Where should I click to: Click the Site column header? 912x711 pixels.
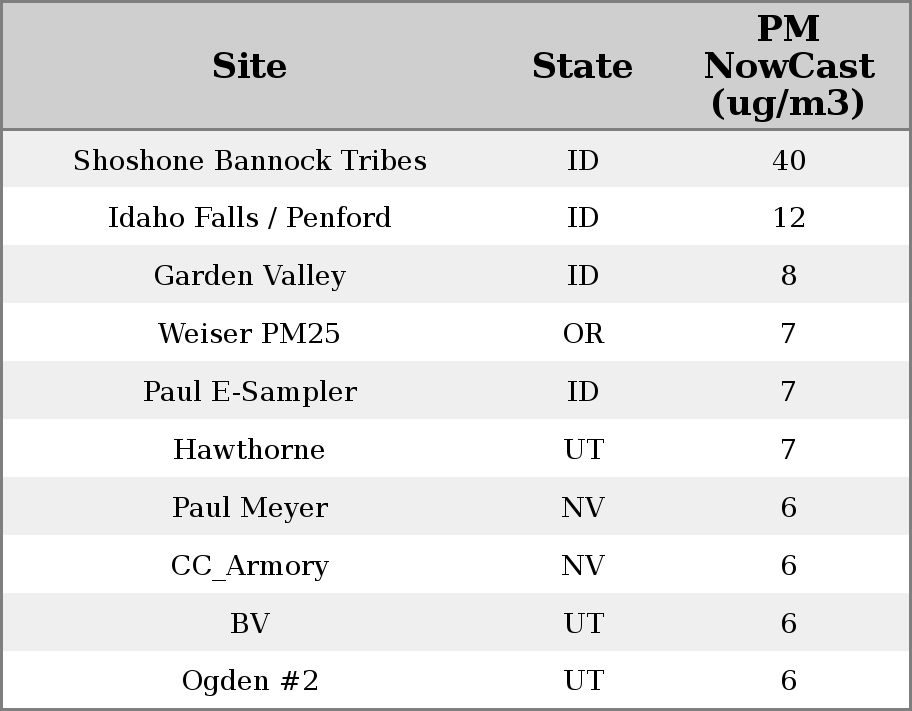pos(250,67)
